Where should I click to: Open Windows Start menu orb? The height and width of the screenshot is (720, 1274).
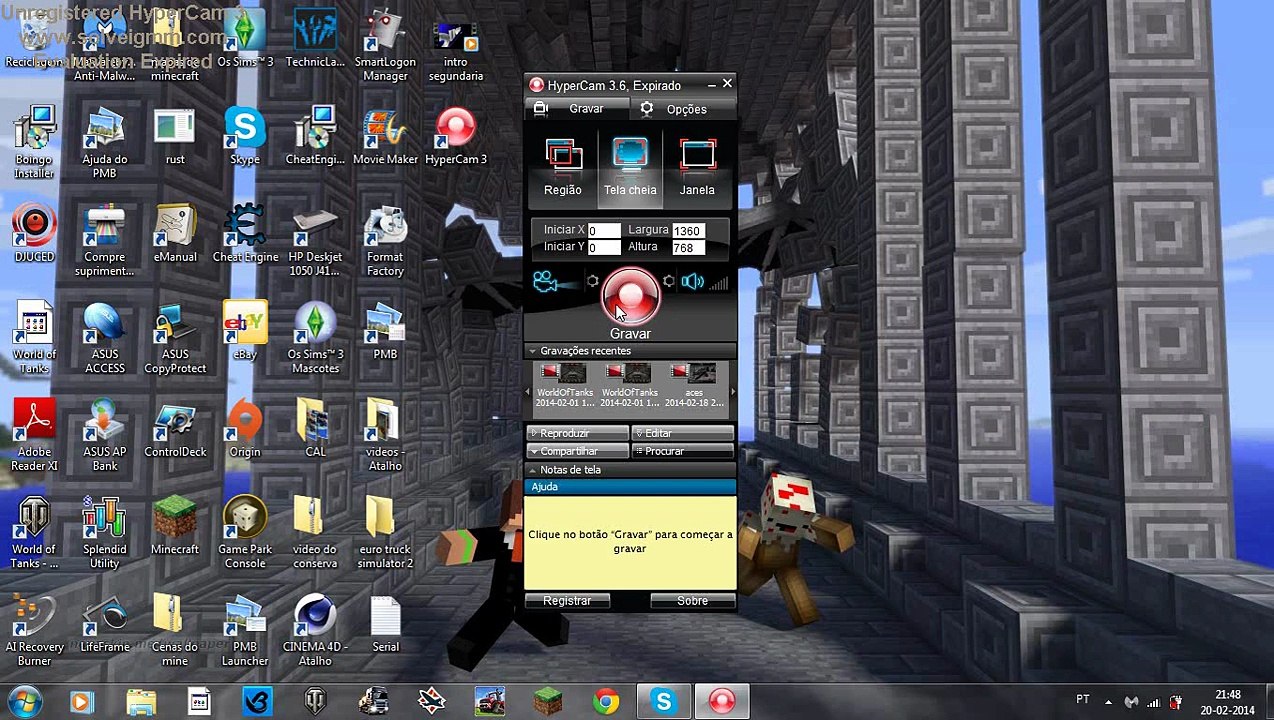pos(24,701)
